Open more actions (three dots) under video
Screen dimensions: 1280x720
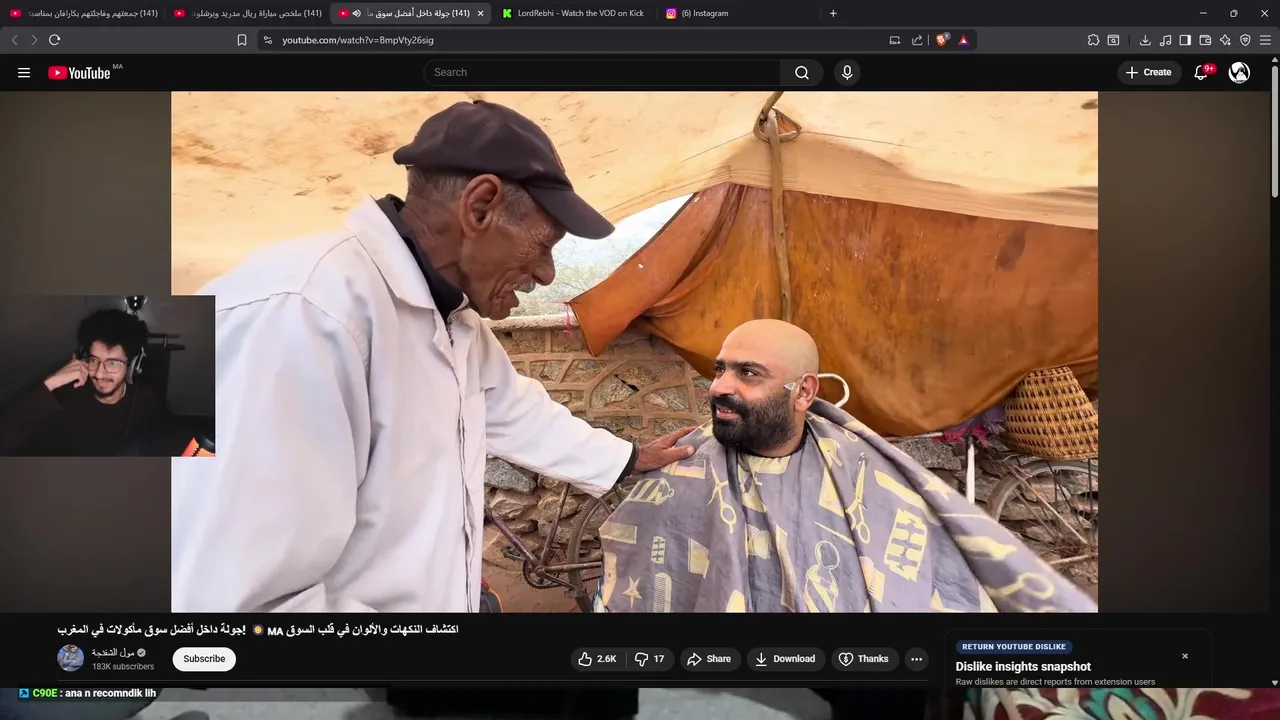click(x=916, y=659)
